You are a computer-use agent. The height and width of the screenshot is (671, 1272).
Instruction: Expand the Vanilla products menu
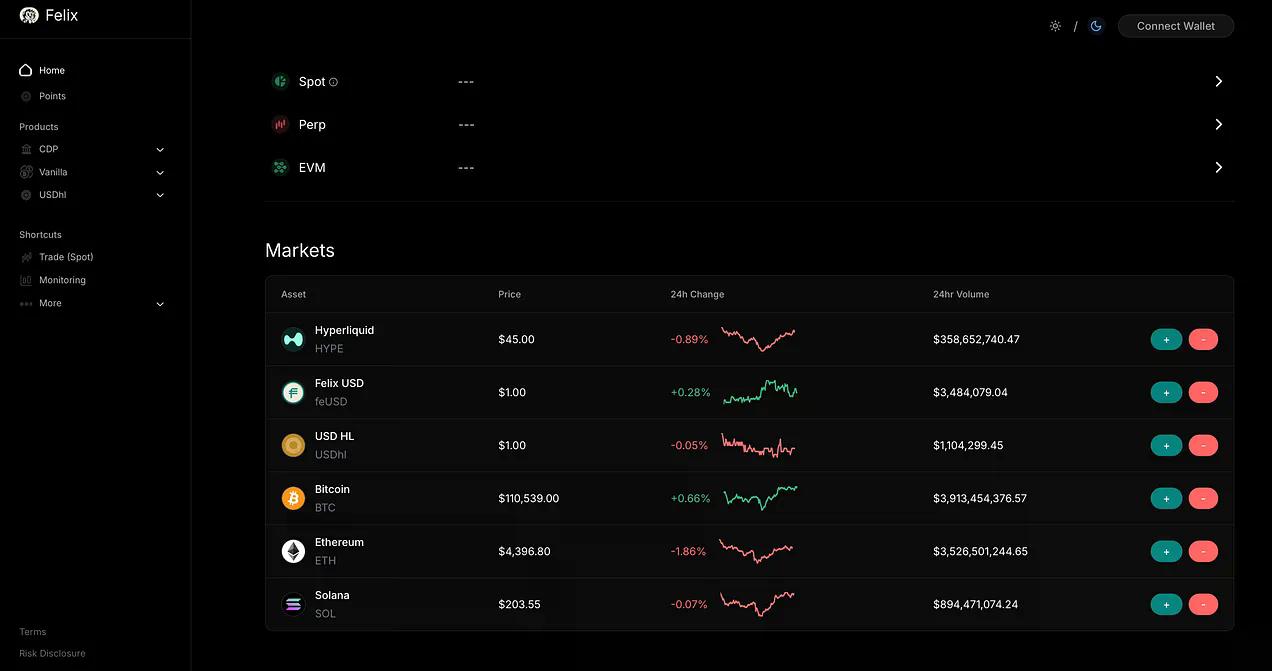pos(160,173)
